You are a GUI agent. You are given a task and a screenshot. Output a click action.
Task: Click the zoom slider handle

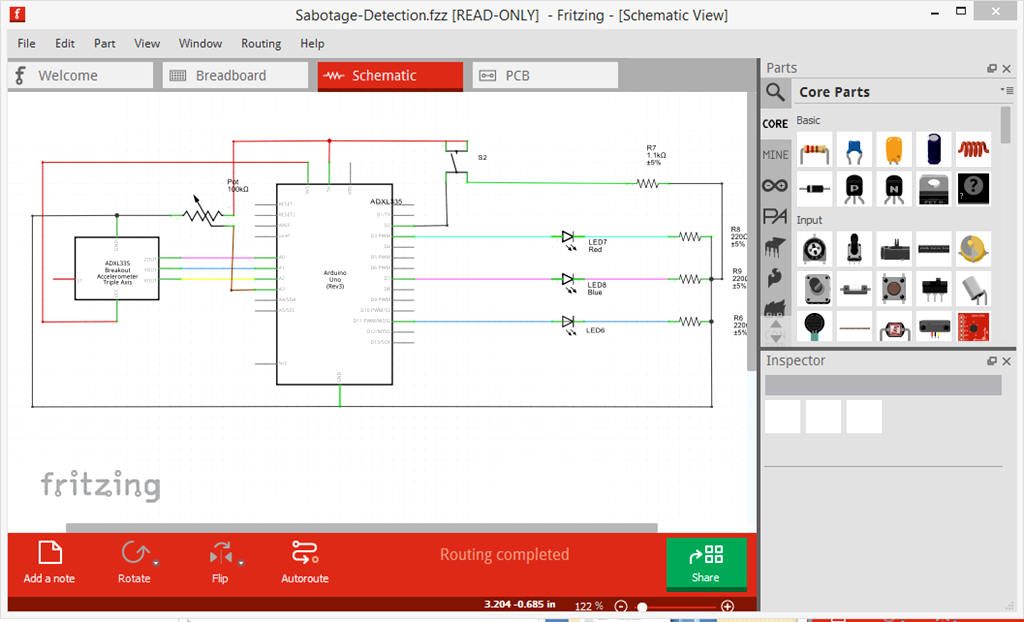click(x=642, y=607)
